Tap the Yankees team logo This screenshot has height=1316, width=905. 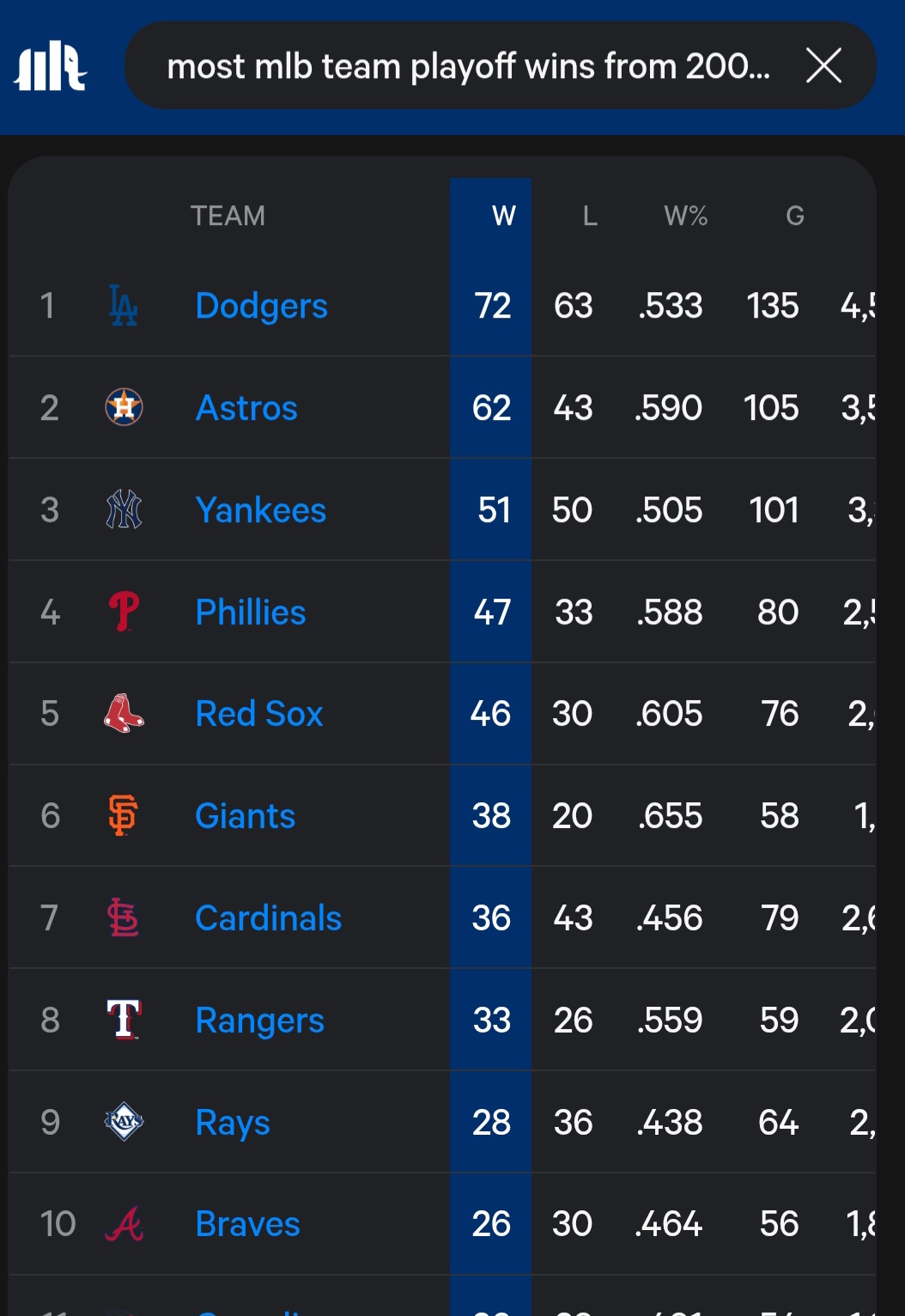point(124,509)
